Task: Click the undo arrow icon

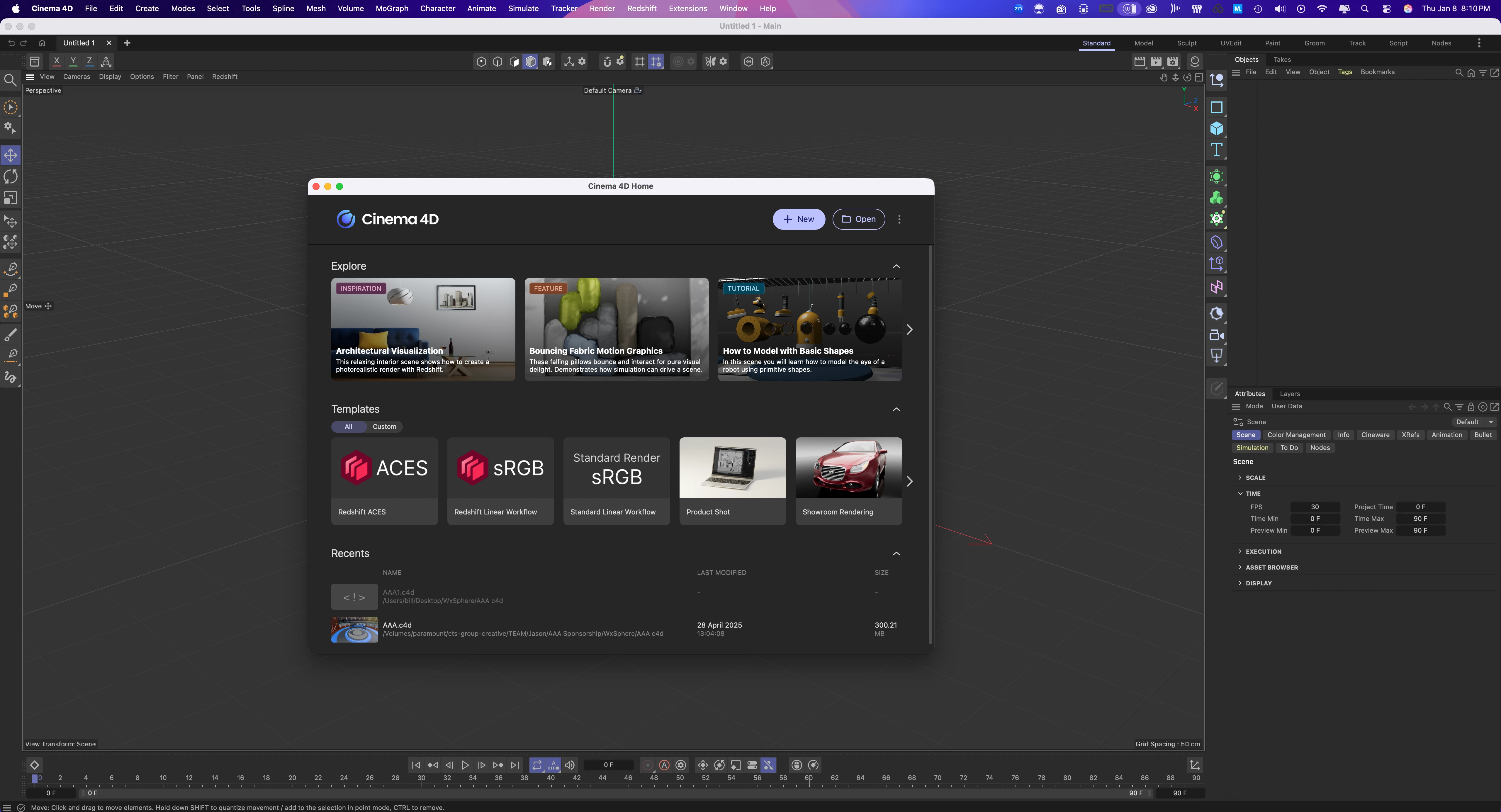Action: point(11,43)
